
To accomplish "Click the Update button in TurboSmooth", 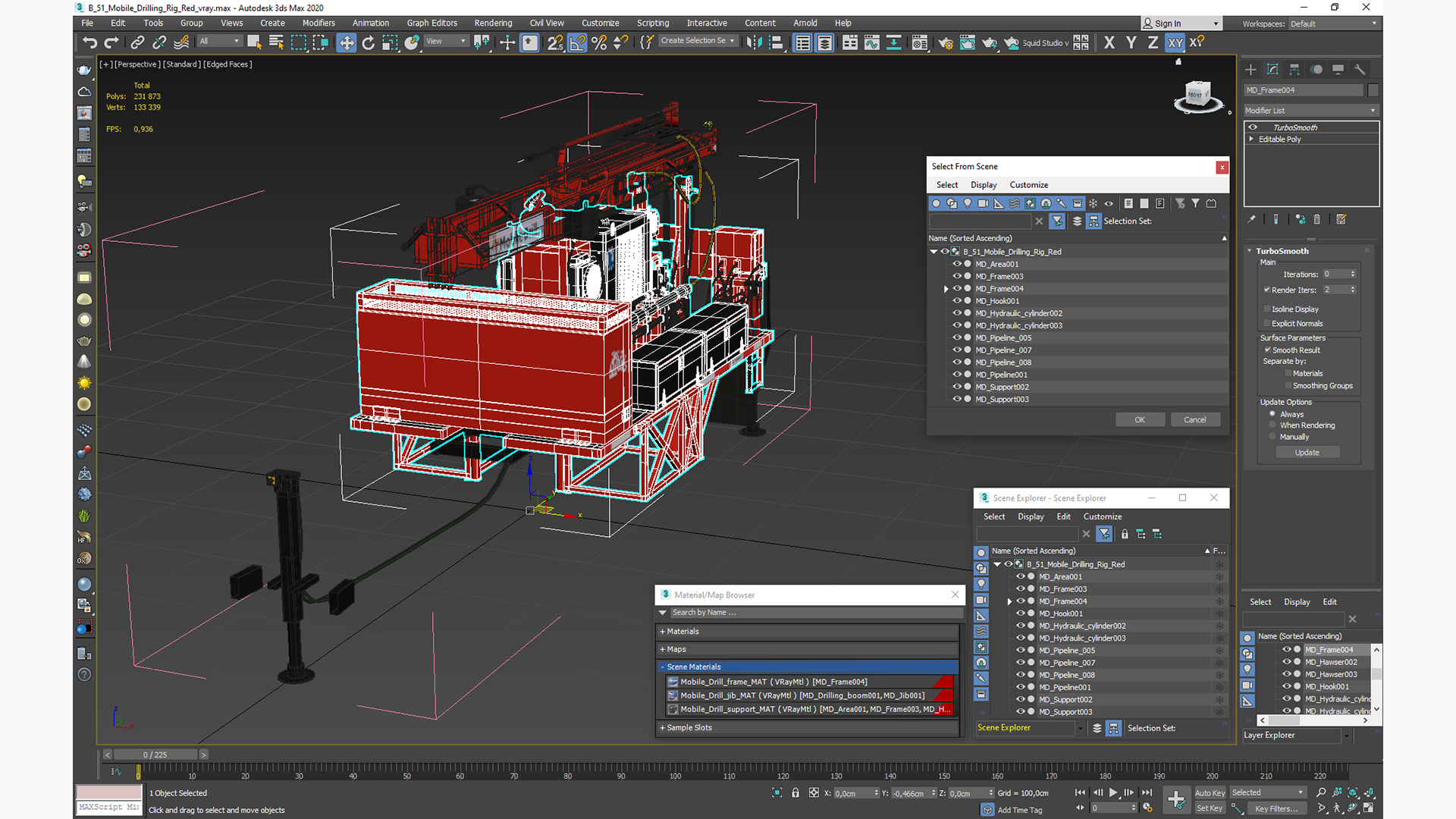I will (1307, 452).
